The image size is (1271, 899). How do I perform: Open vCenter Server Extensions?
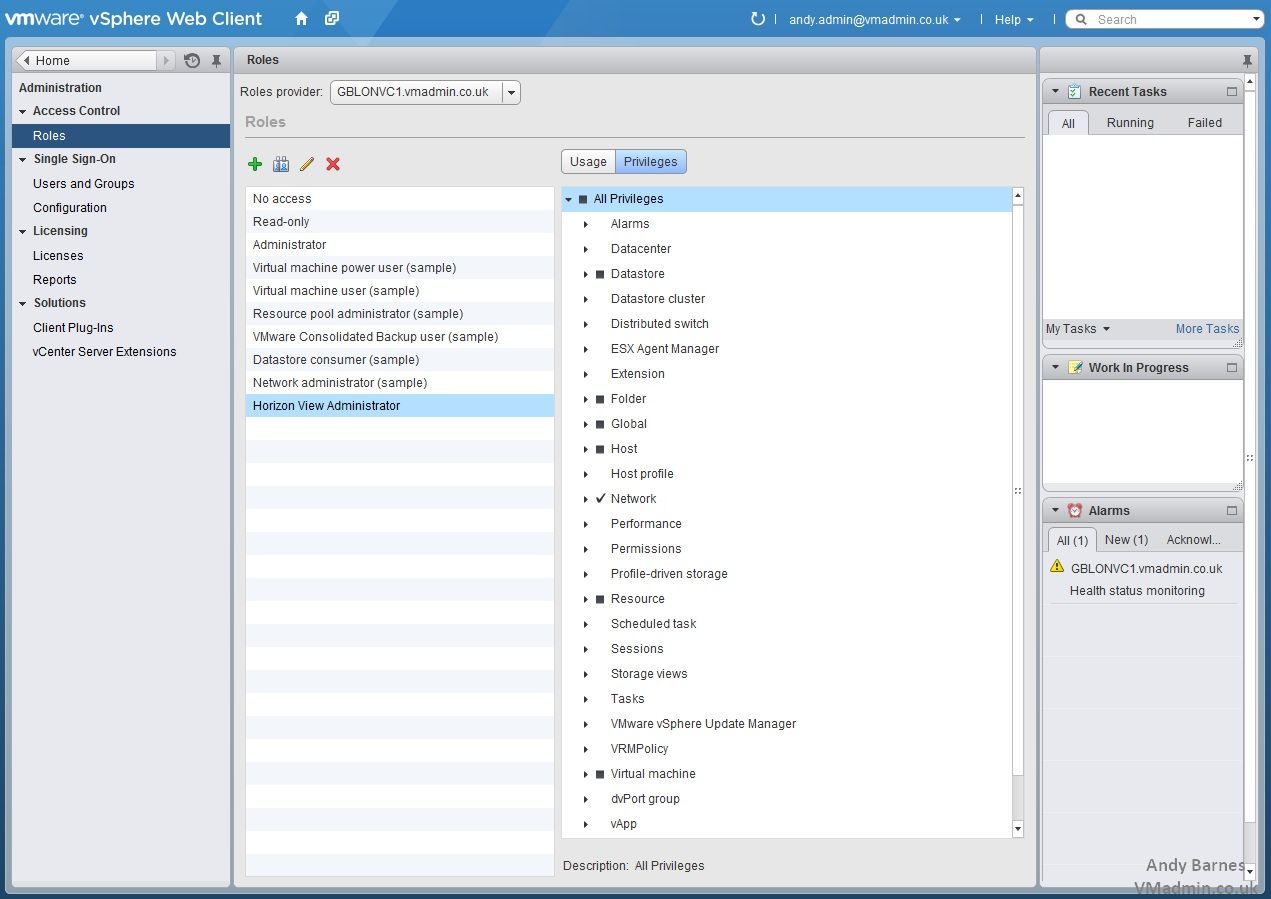click(104, 352)
